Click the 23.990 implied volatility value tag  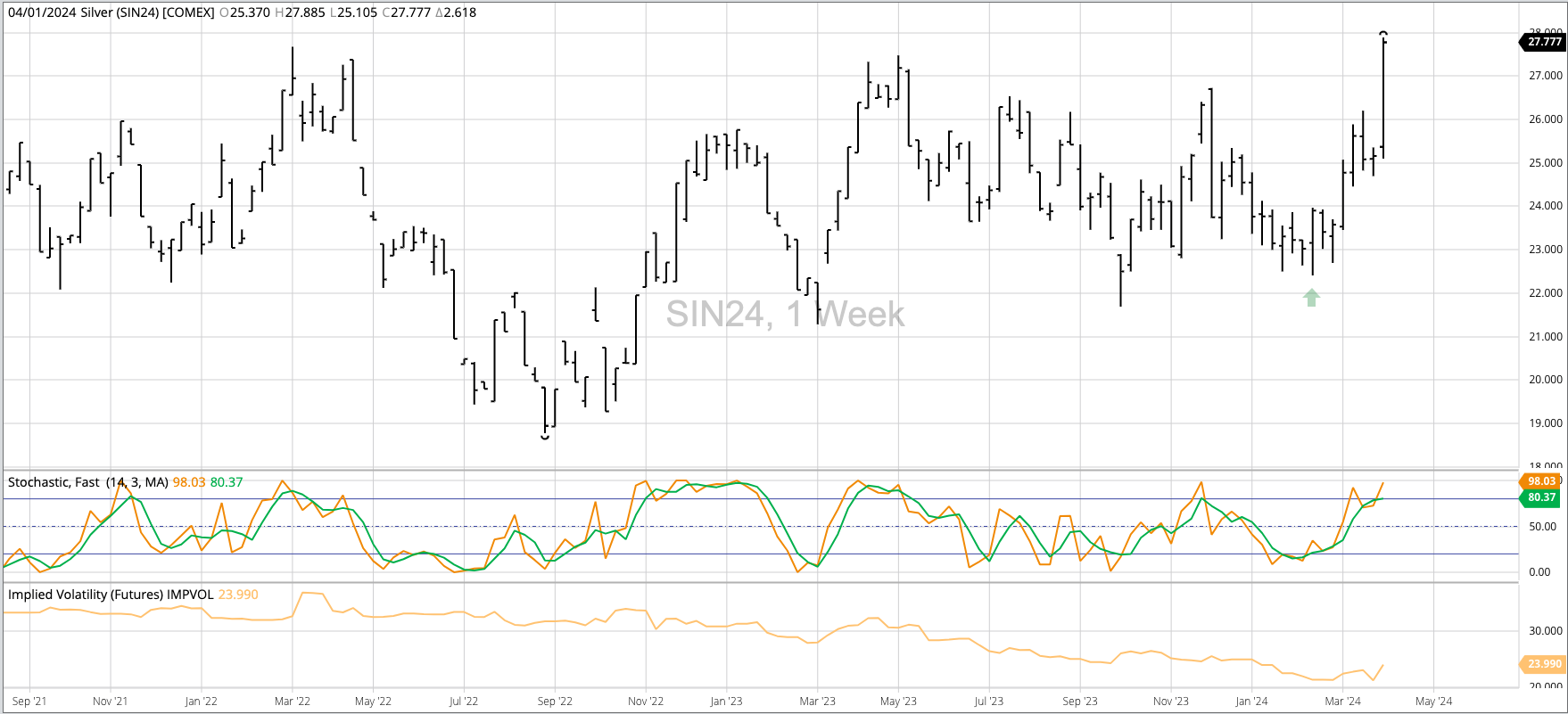coord(1543,664)
